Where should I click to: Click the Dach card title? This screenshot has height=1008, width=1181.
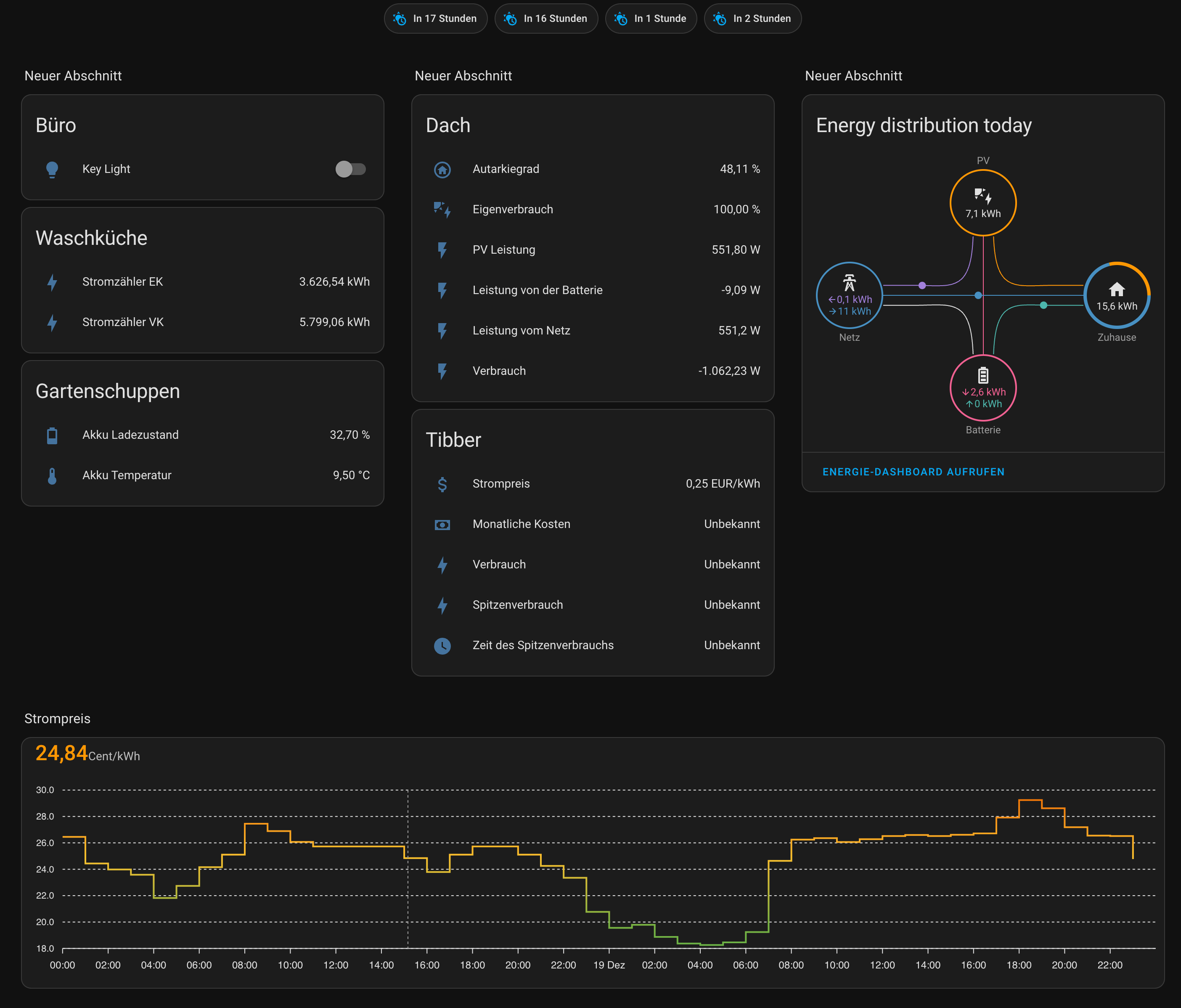point(448,125)
